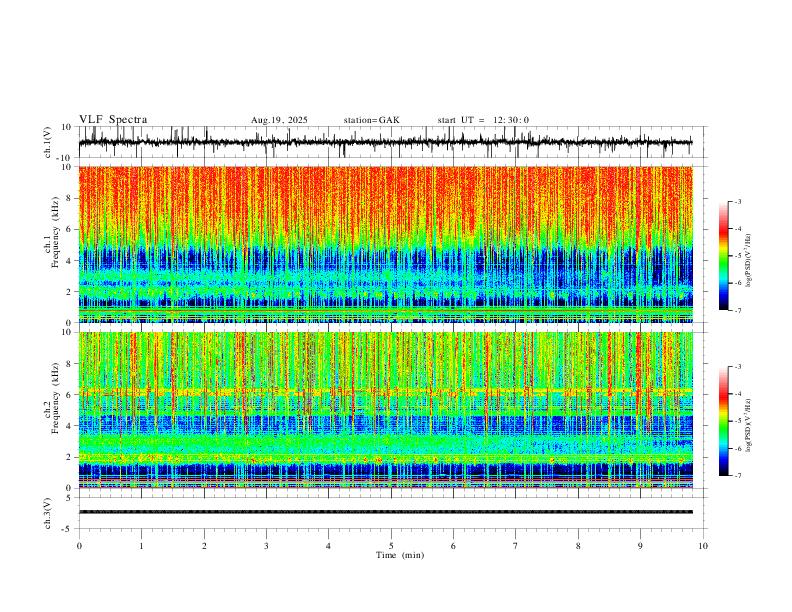The height and width of the screenshot is (612, 792).
Task: Click the '6' tick on the time axis
Action: [x=453, y=546]
